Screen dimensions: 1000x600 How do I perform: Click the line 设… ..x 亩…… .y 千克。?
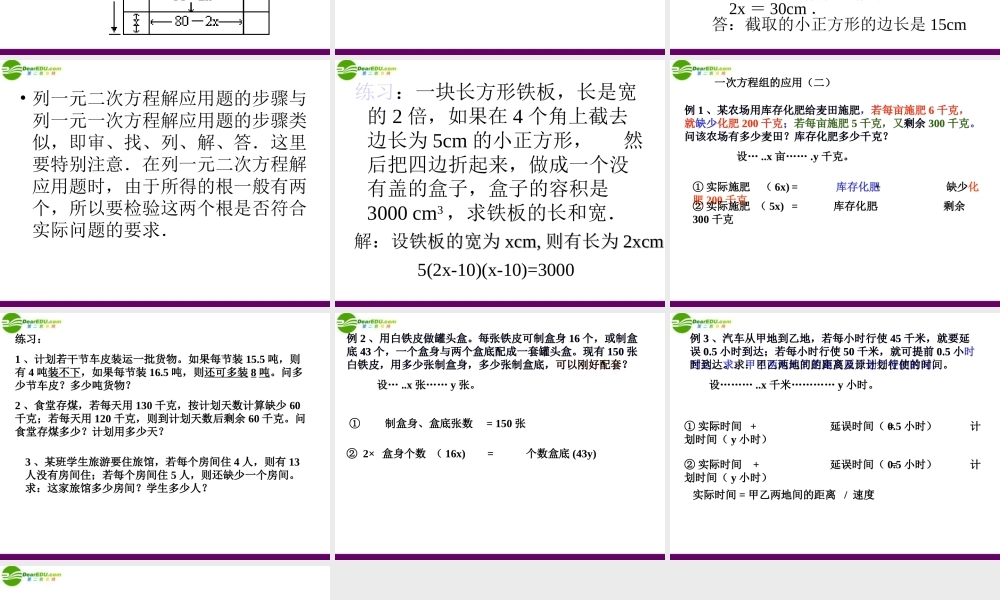(x=793, y=156)
